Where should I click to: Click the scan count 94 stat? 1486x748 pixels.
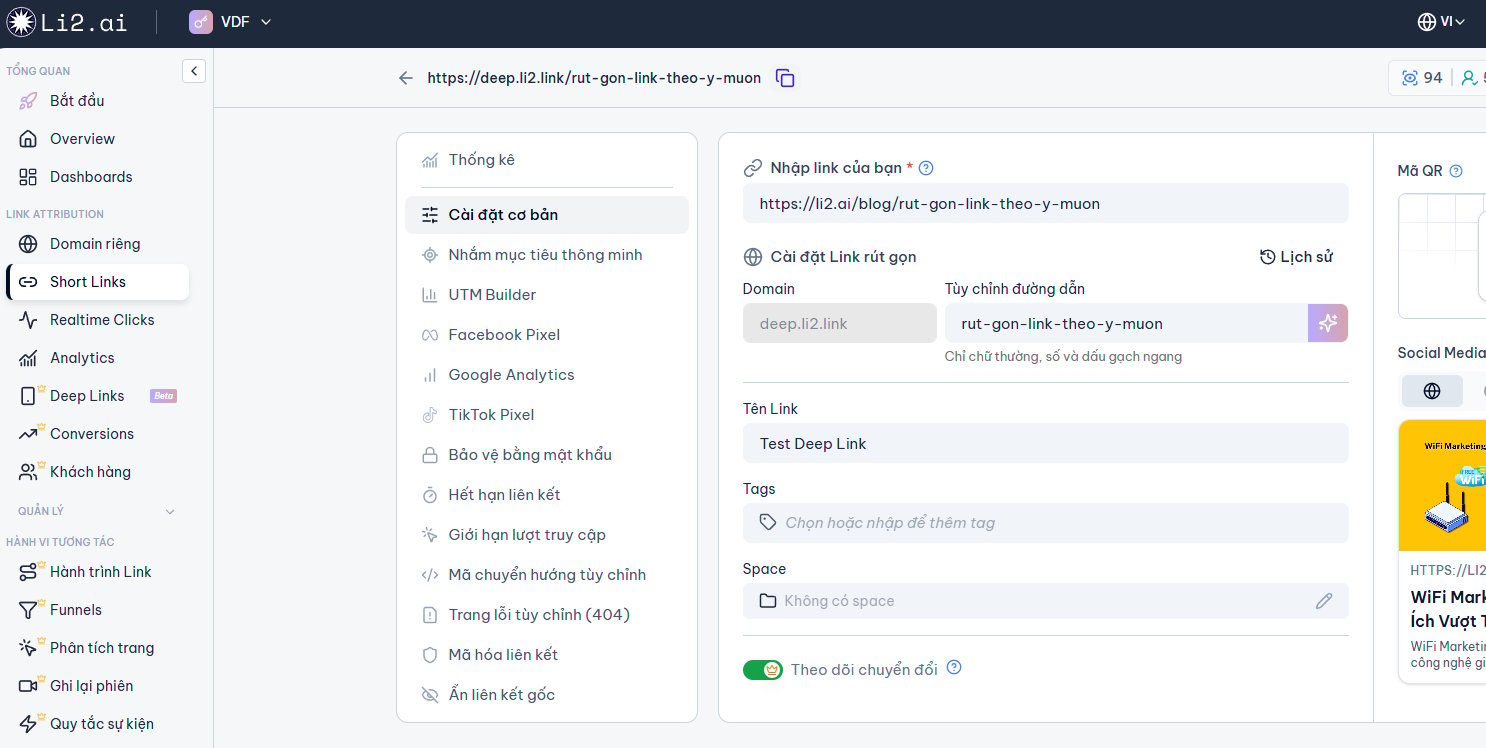pos(1423,78)
